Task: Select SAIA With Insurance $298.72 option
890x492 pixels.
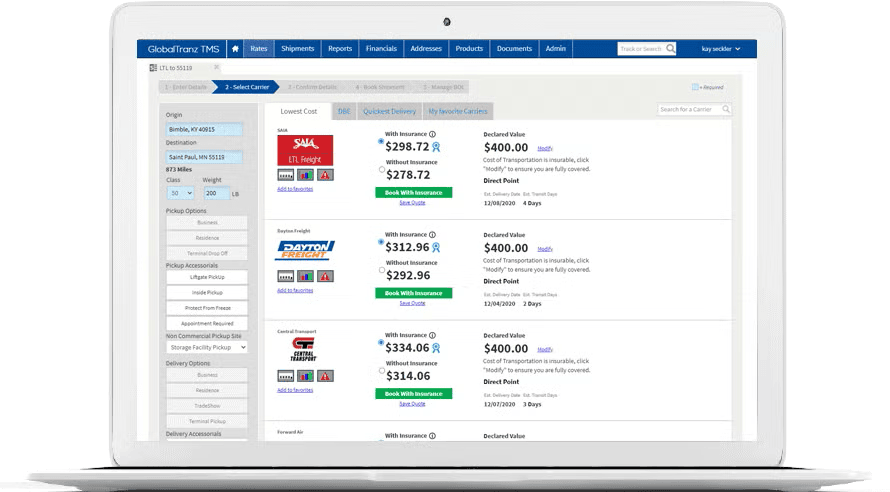Action: [x=381, y=141]
